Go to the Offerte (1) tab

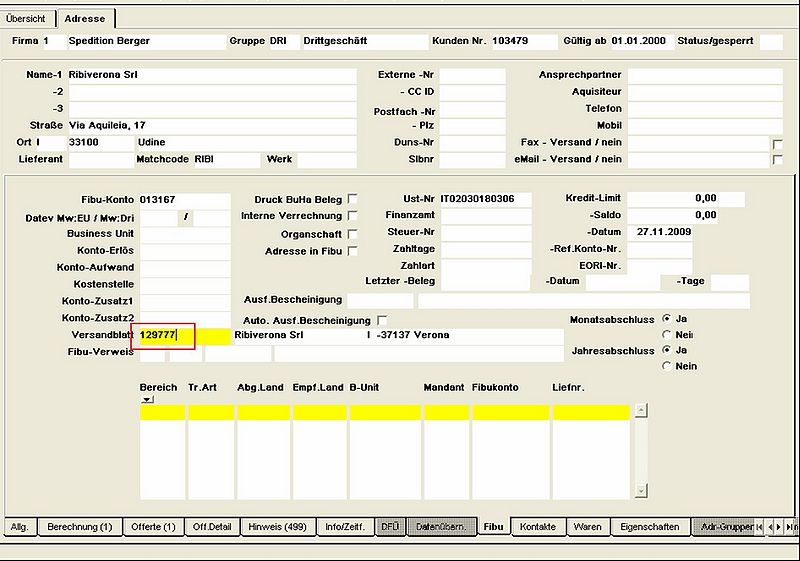(x=153, y=527)
